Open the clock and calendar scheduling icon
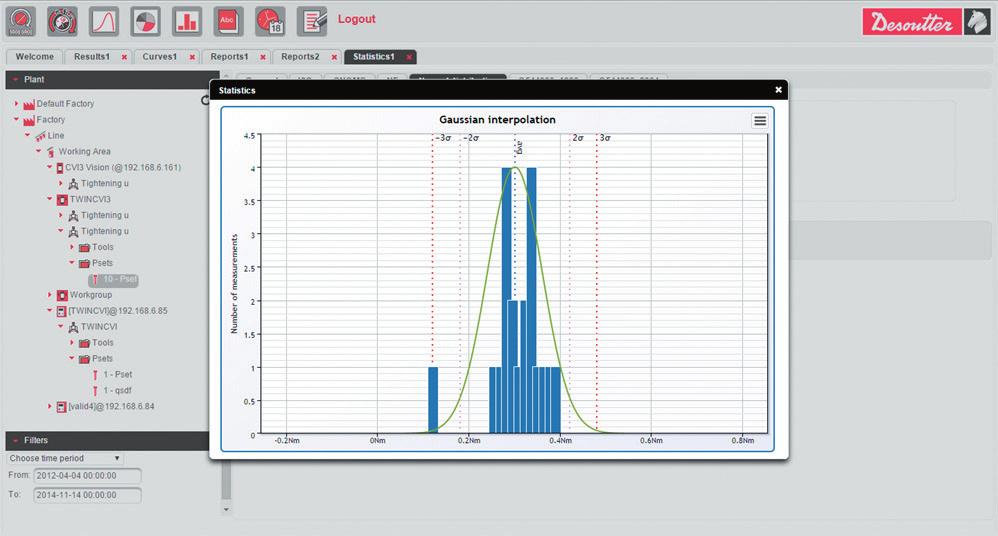 coord(270,22)
